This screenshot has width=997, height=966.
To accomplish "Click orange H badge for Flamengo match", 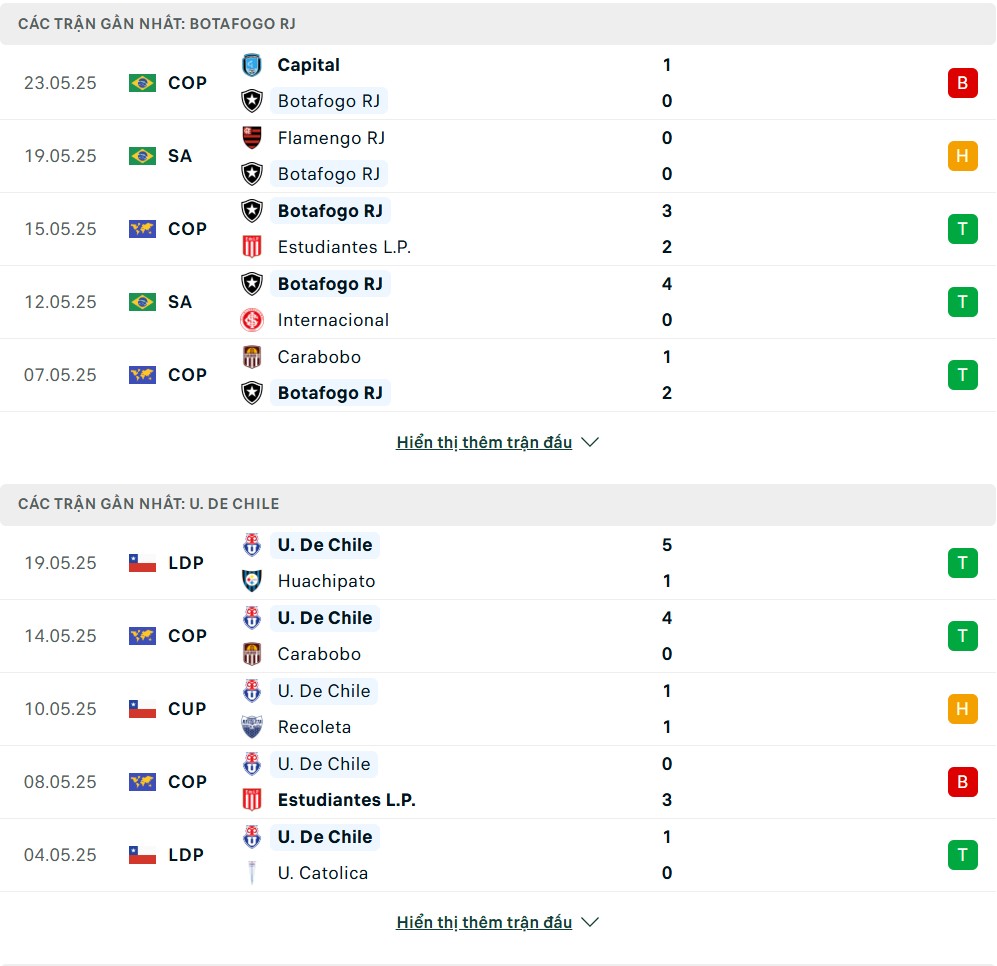I will tap(962, 156).
